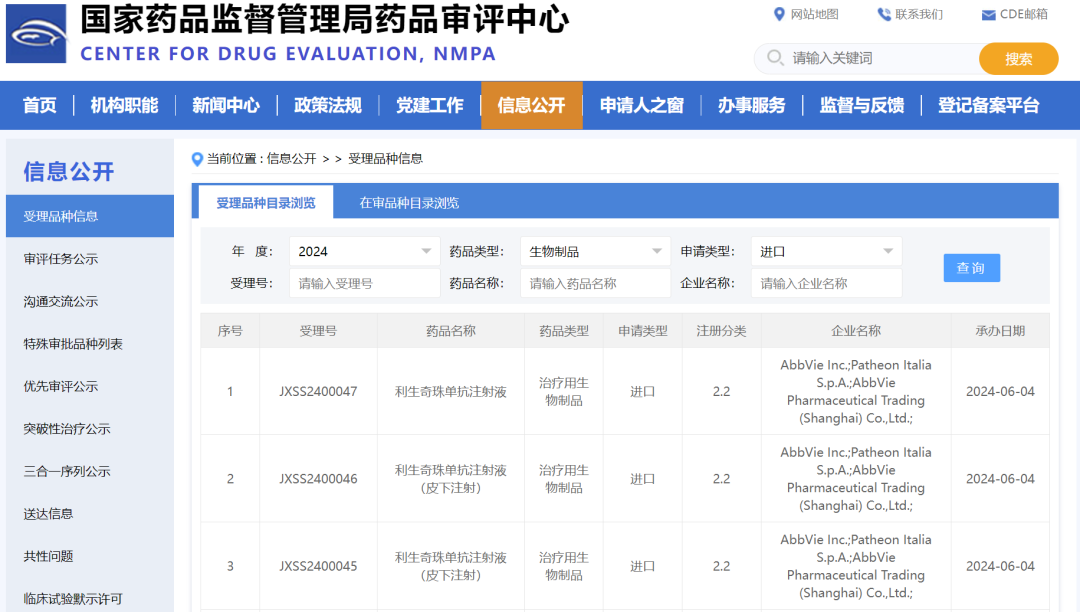Click the NMPA logo emblem

35,33
